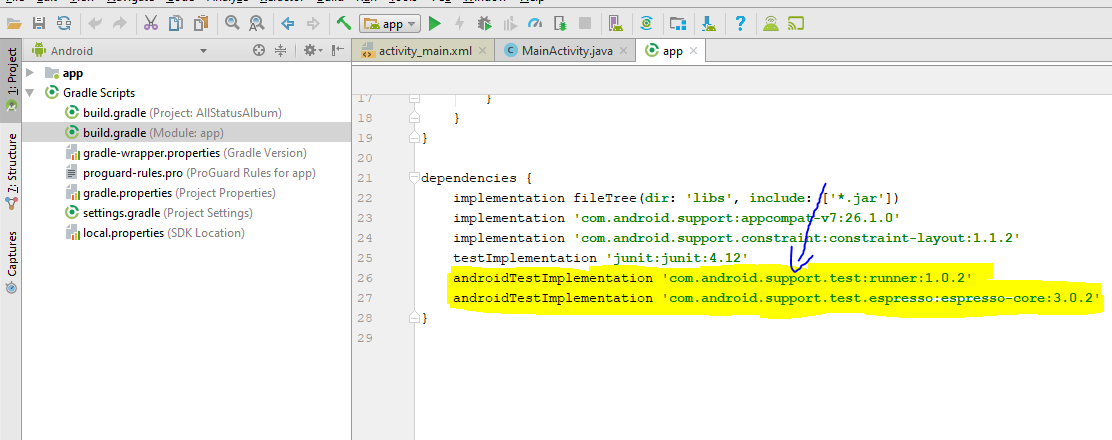Open gradle.properties (Project Properties)
1112x440 pixels.
179,192
